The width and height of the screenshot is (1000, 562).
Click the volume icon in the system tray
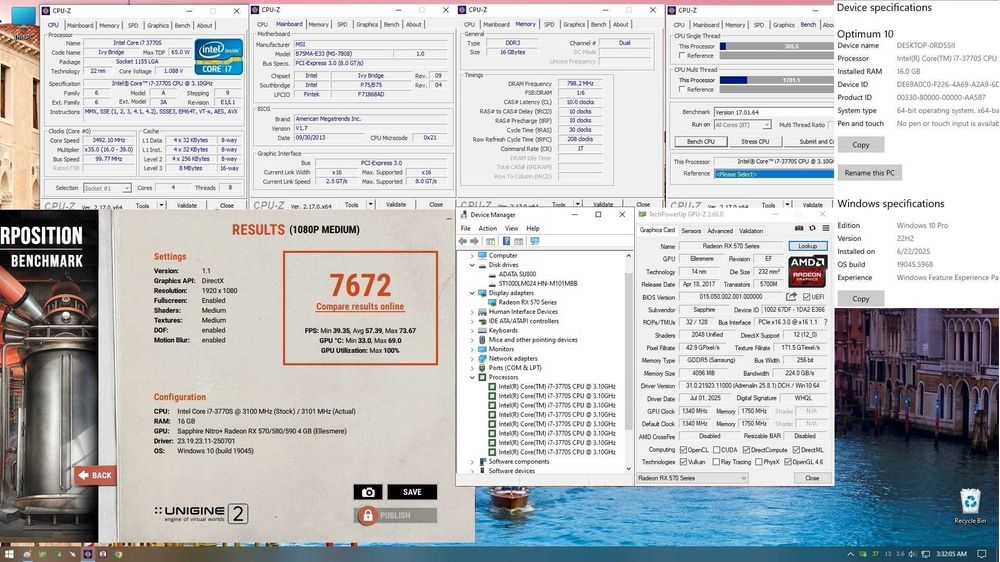tap(912, 554)
